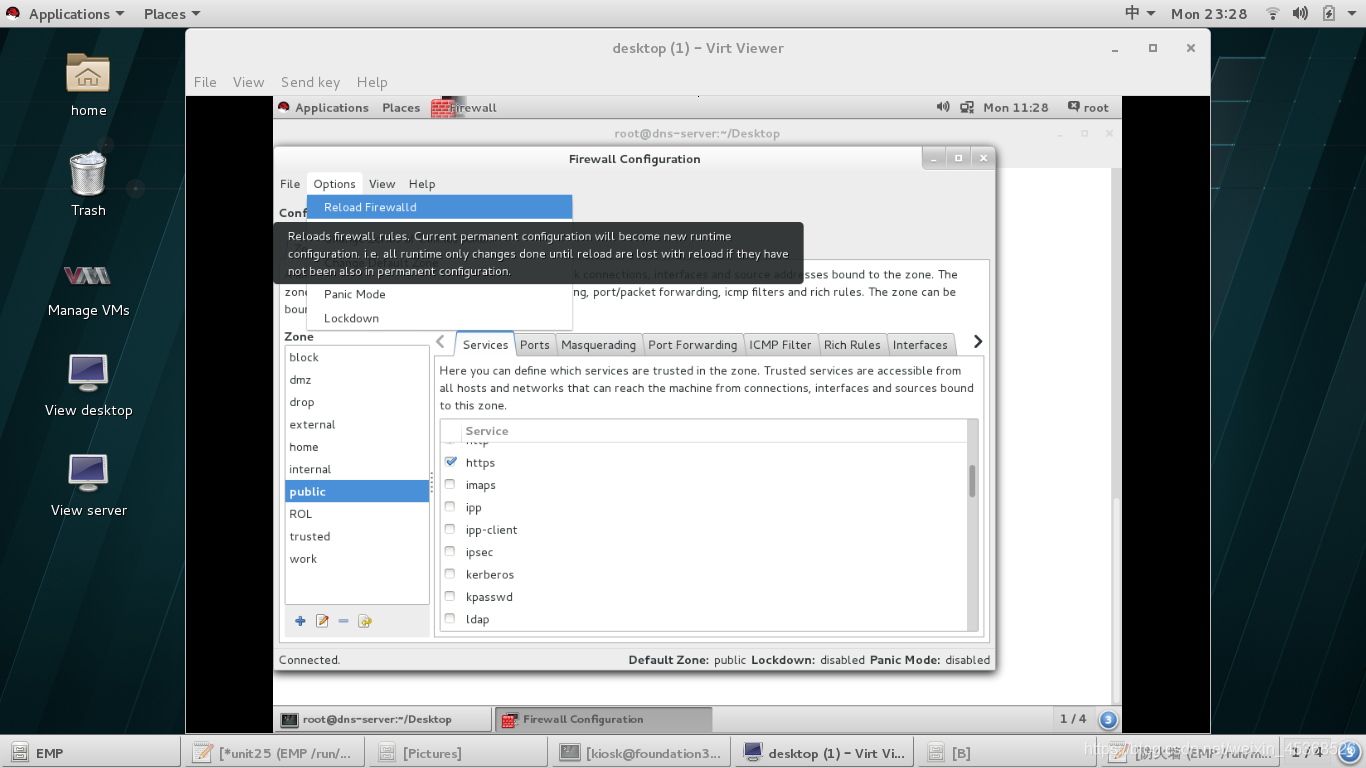Open guest Places menu

coord(401,107)
